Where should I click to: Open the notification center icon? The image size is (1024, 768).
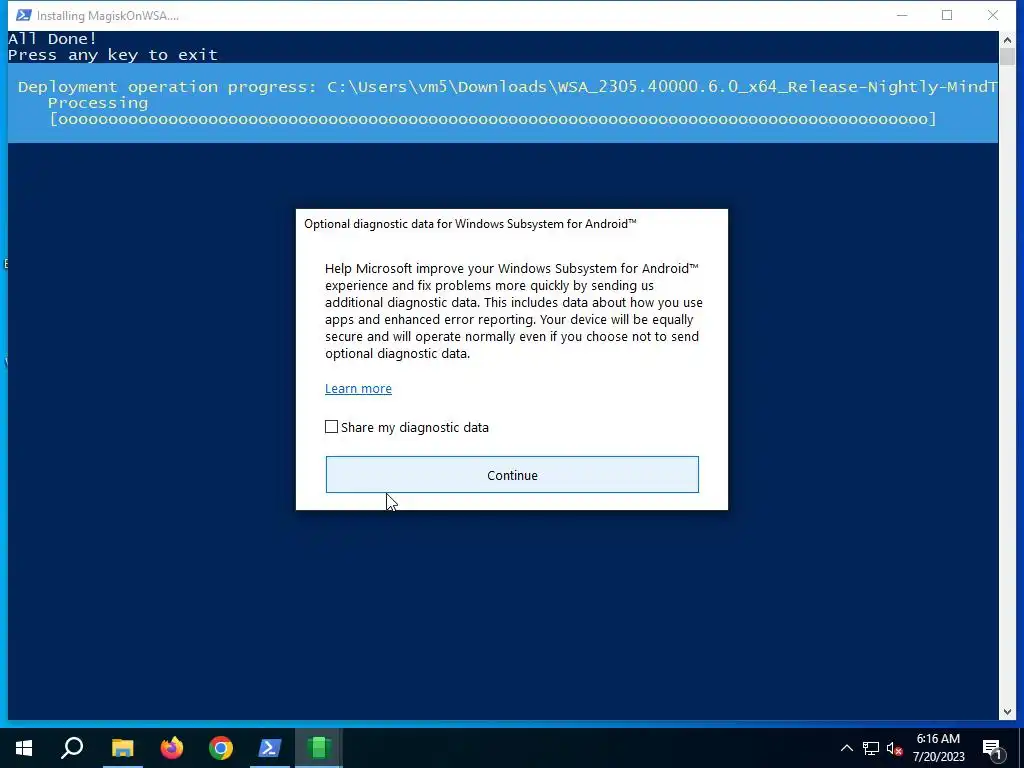click(992, 749)
